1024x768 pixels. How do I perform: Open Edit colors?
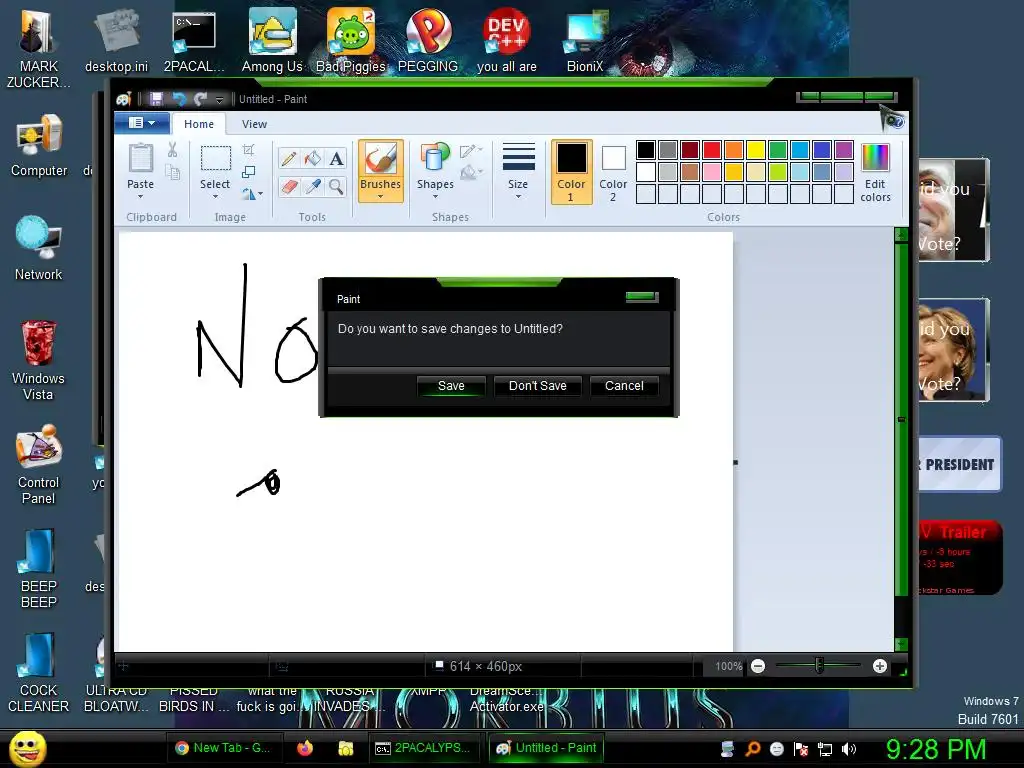875,173
